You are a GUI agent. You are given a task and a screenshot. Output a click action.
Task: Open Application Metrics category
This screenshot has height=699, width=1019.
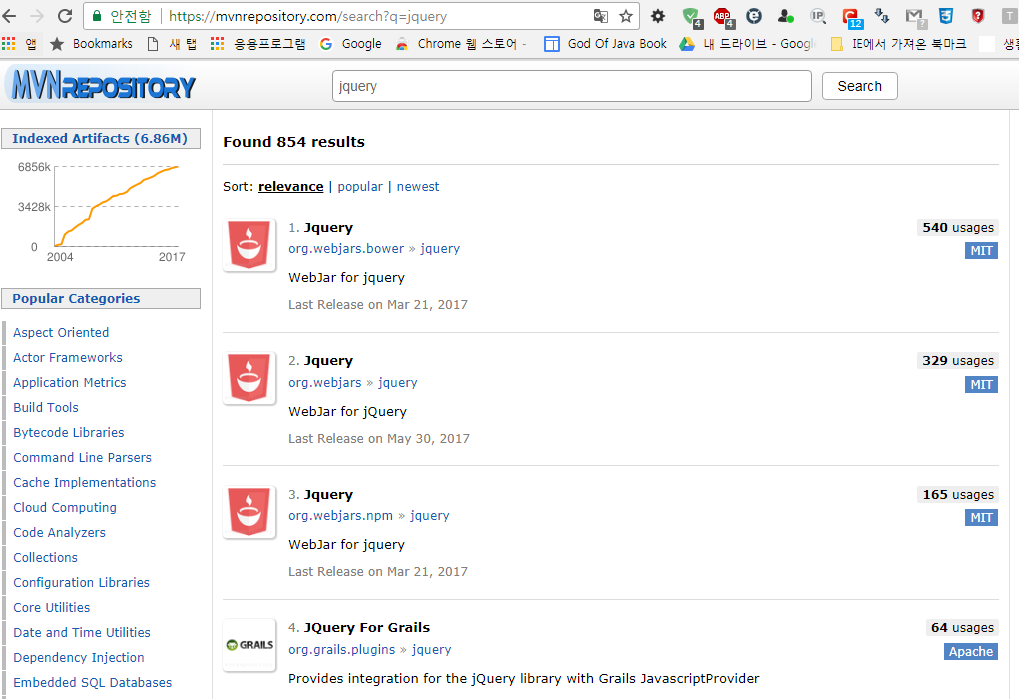coord(70,383)
